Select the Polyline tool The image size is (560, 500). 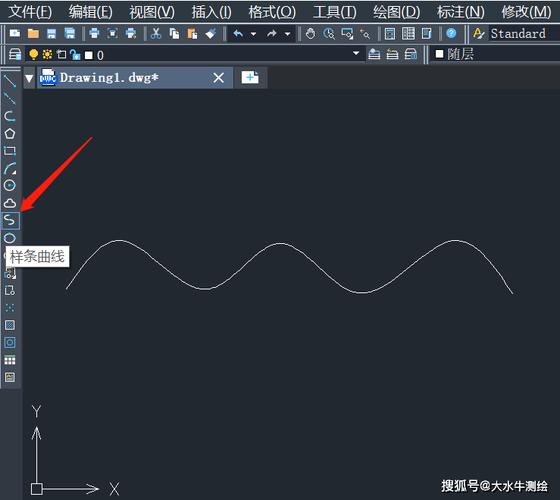pyautogui.click(x=10, y=116)
